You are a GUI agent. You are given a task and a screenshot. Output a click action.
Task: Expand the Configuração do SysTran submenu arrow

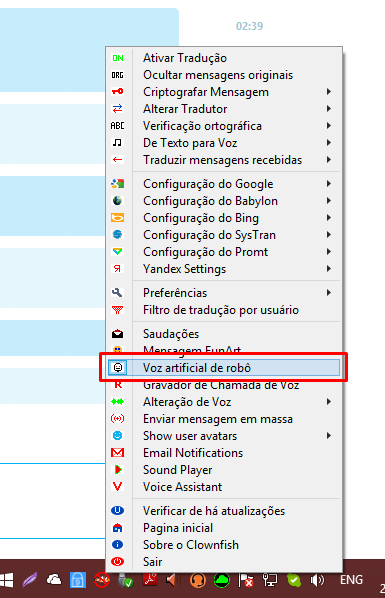coord(329,235)
